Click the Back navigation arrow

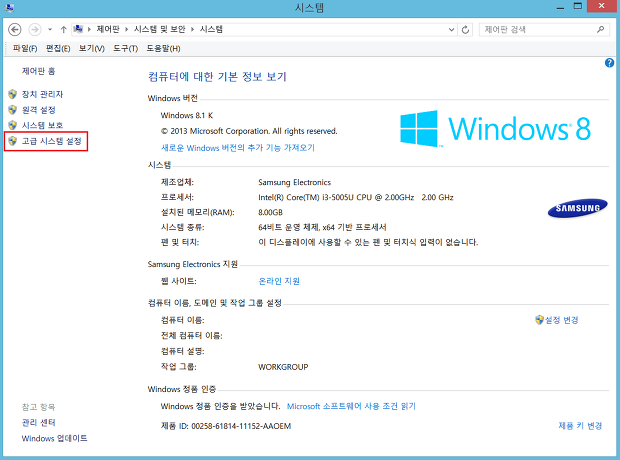click(15, 29)
